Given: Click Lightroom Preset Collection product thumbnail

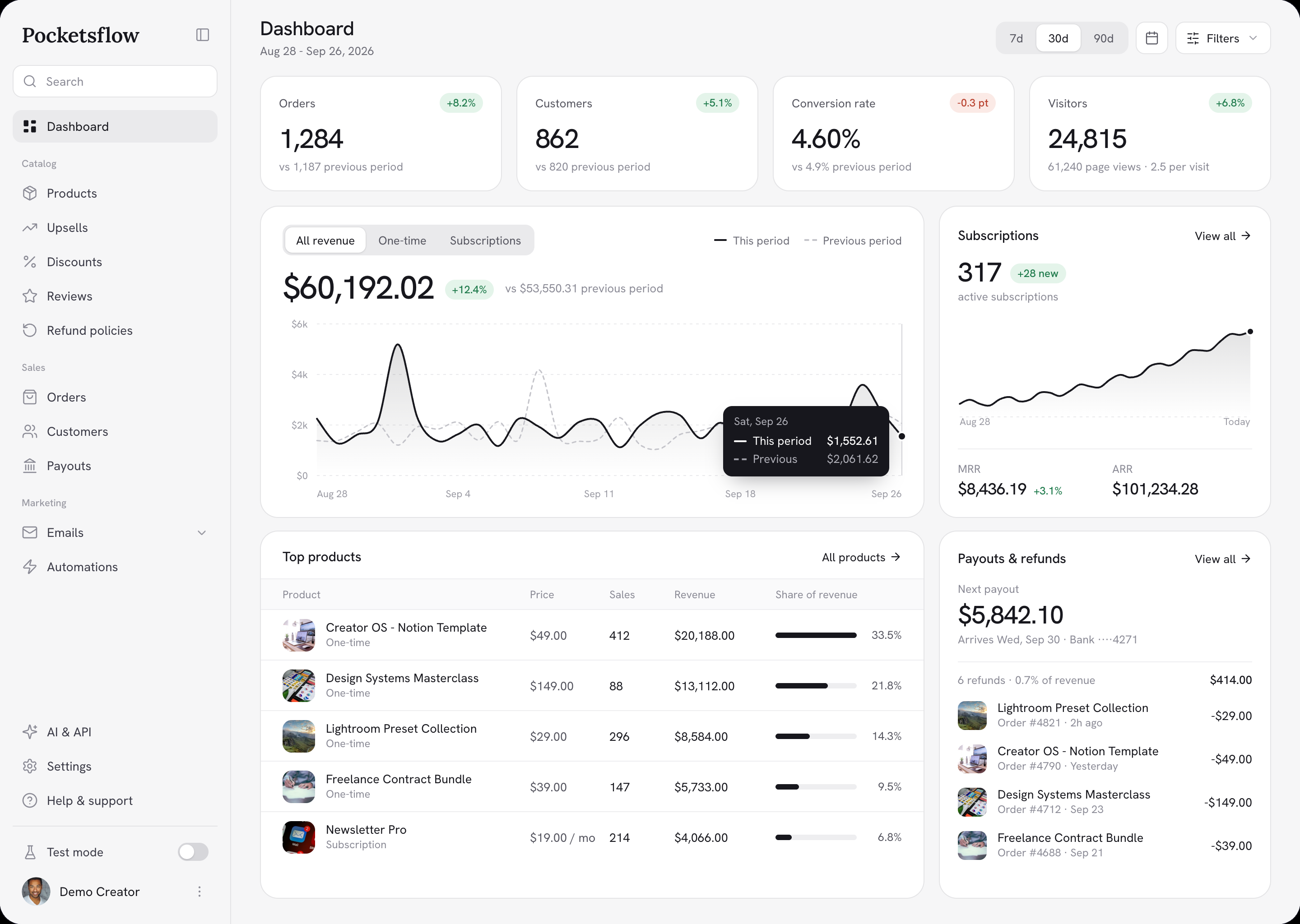Looking at the screenshot, I should click(299, 736).
